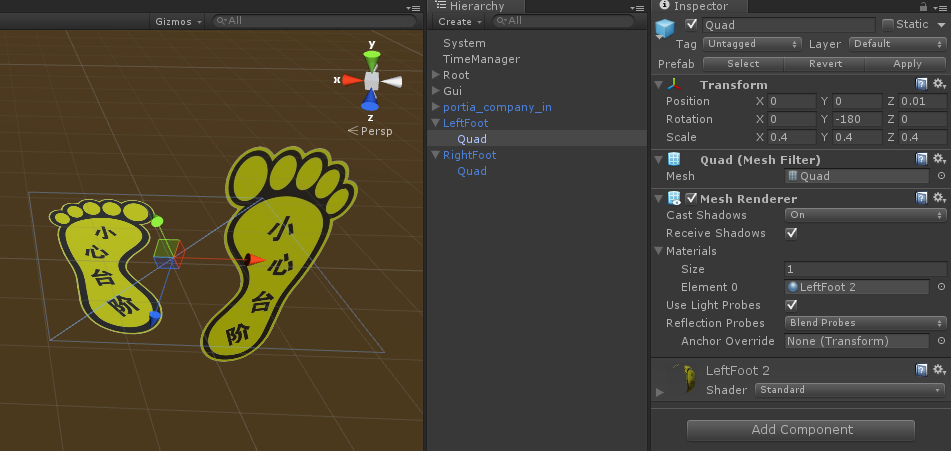Screen dimensions: 951x451
Task: Click the Inspector lock icon
Action: tap(923, 7)
